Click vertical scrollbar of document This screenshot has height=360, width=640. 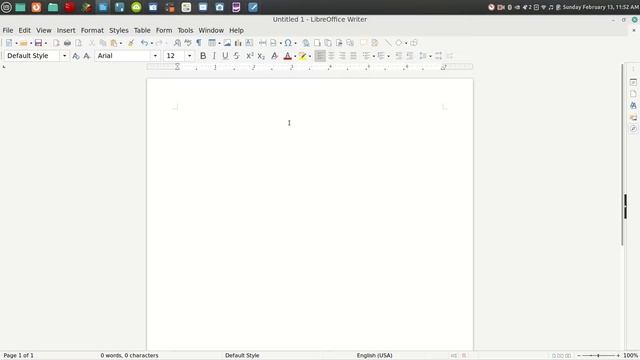click(x=622, y=155)
